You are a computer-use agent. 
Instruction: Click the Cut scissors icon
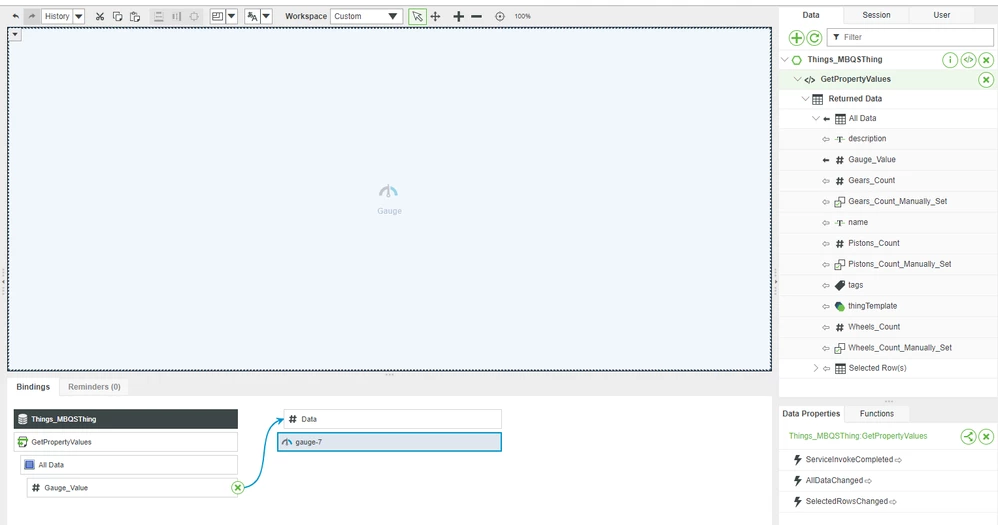(x=100, y=17)
